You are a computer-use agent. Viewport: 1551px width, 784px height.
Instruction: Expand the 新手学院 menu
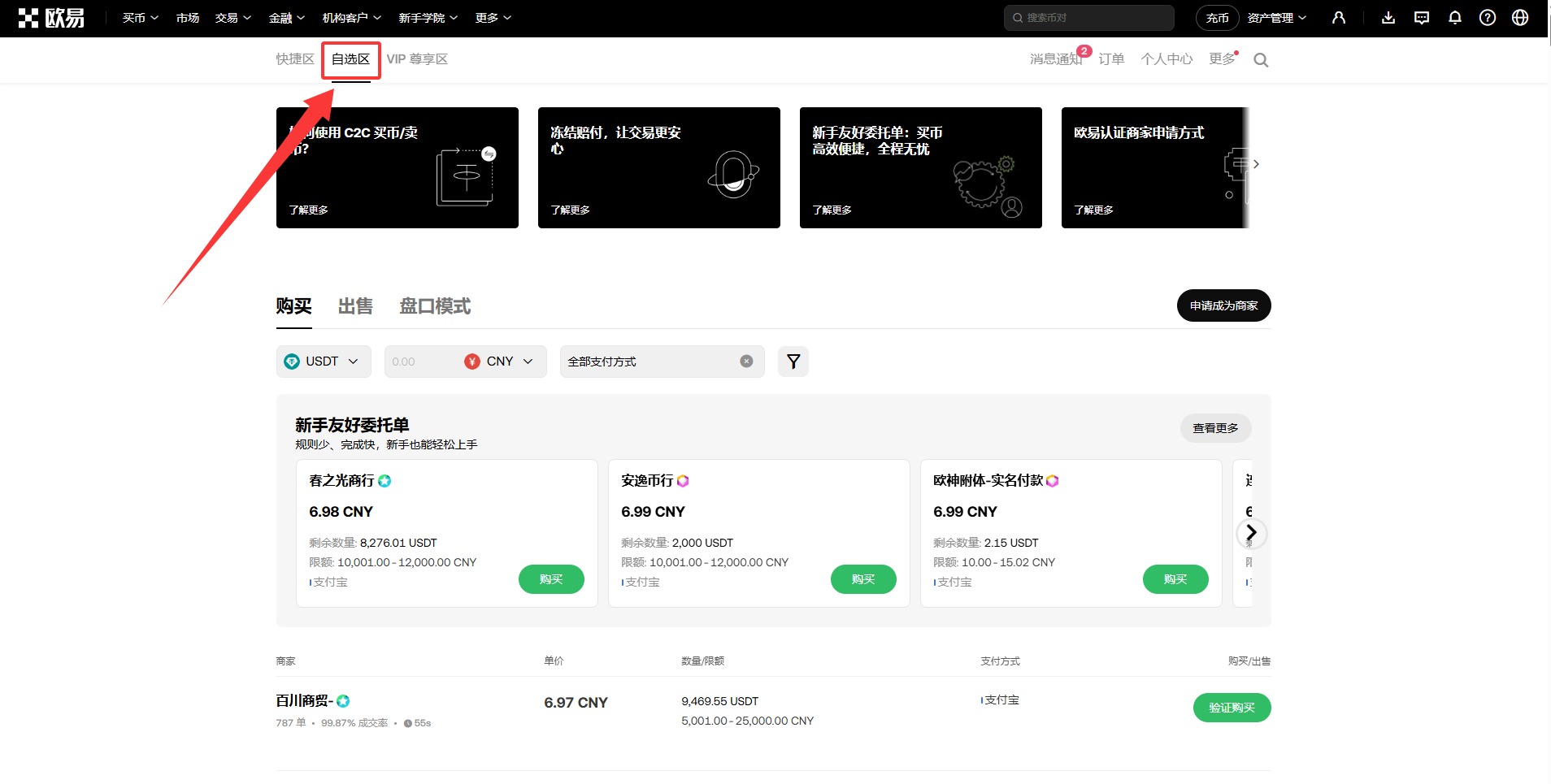coord(428,18)
